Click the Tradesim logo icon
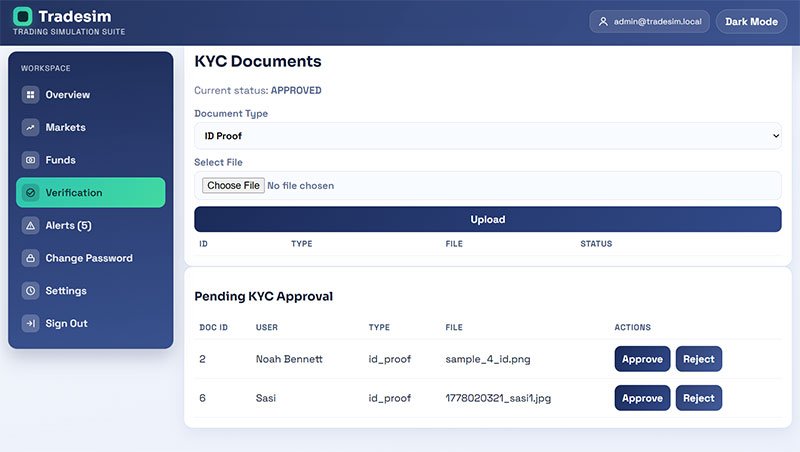This screenshot has height=452, width=800. [x=22, y=16]
